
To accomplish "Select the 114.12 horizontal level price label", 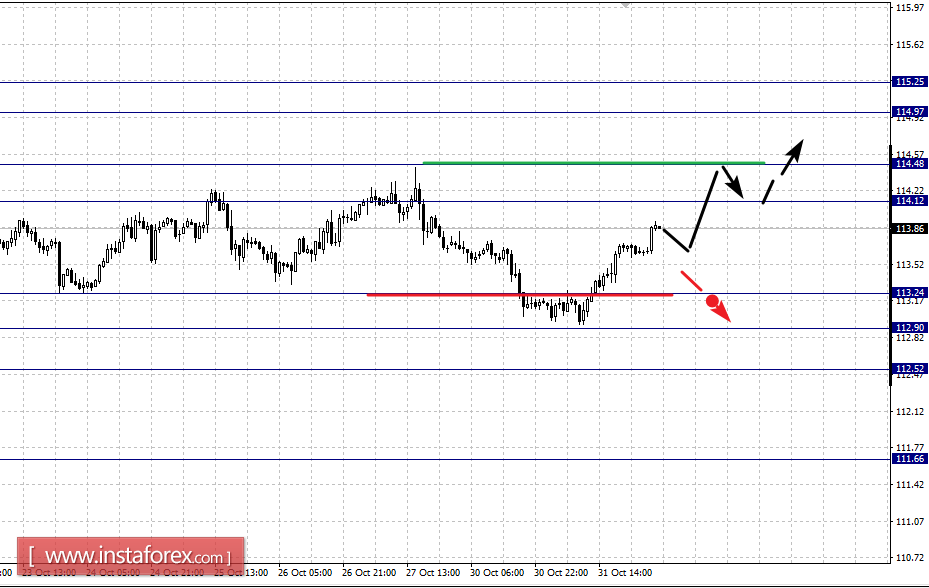I will (909, 201).
